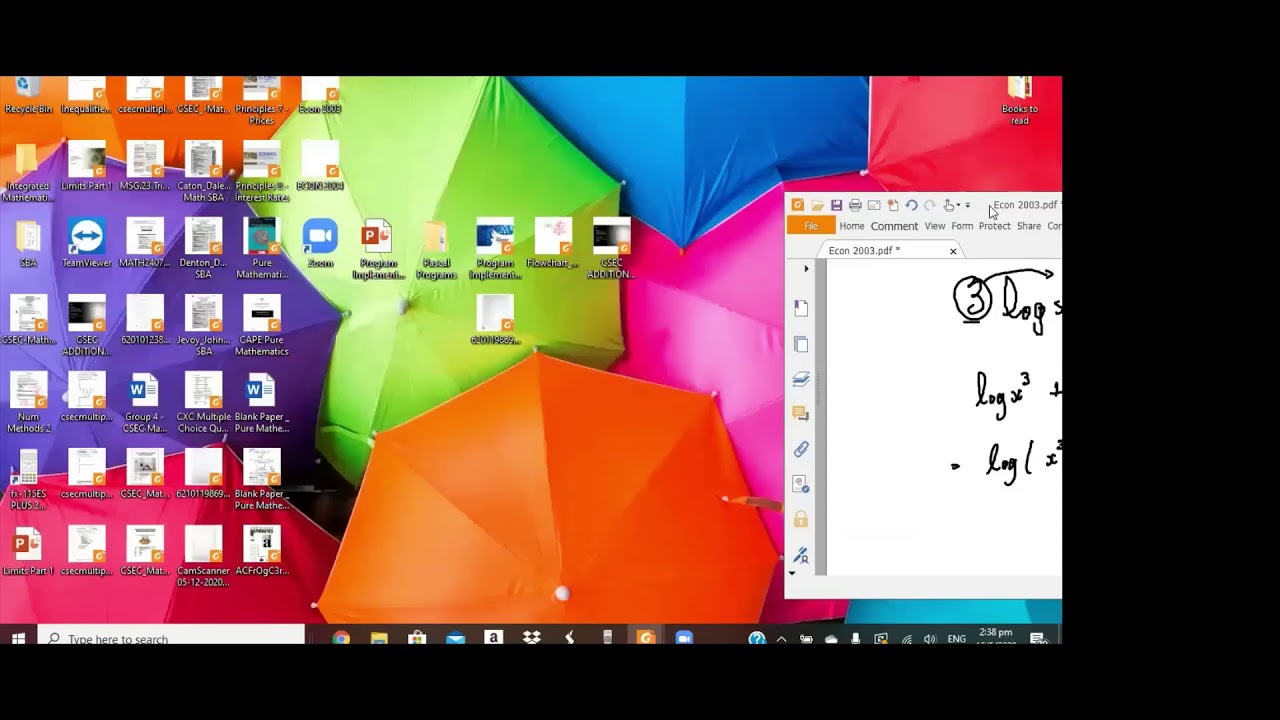Show the Layers panel in Foxit sidebar

click(x=801, y=379)
